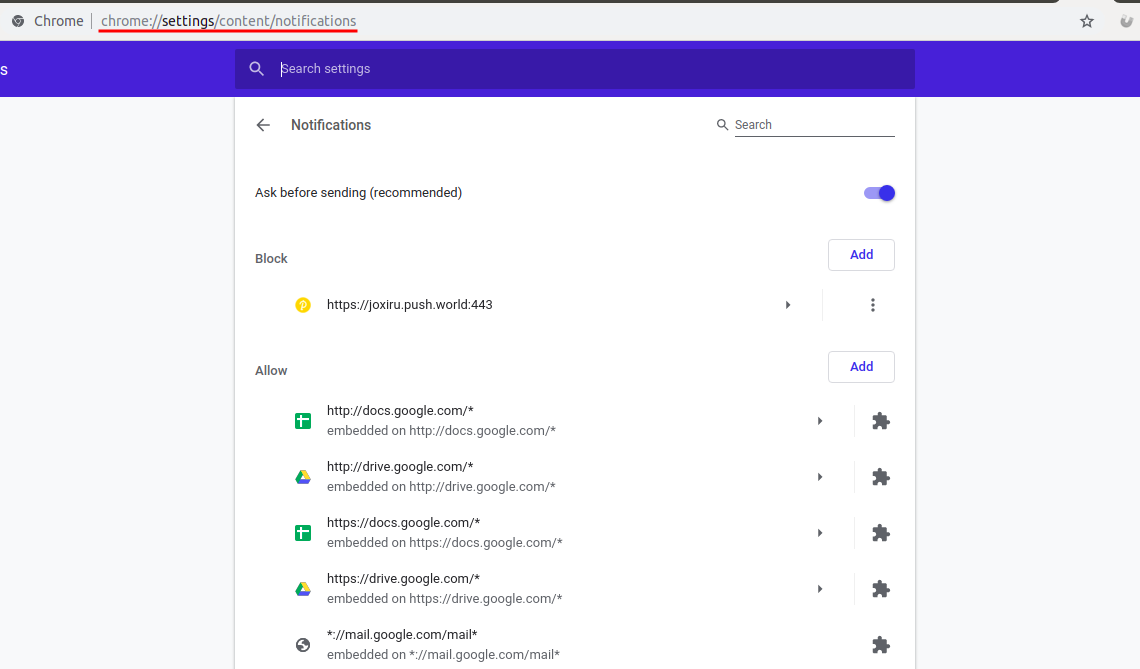Click the Notifications page heading
Image resolution: width=1140 pixels, height=669 pixels.
point(331,125)
